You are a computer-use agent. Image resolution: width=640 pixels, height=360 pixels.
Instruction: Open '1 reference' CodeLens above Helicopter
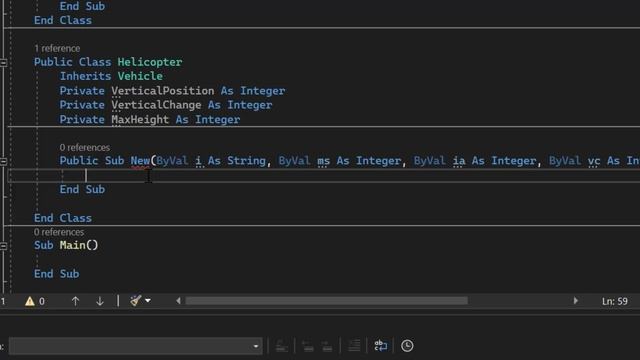[x=57, y=48]
